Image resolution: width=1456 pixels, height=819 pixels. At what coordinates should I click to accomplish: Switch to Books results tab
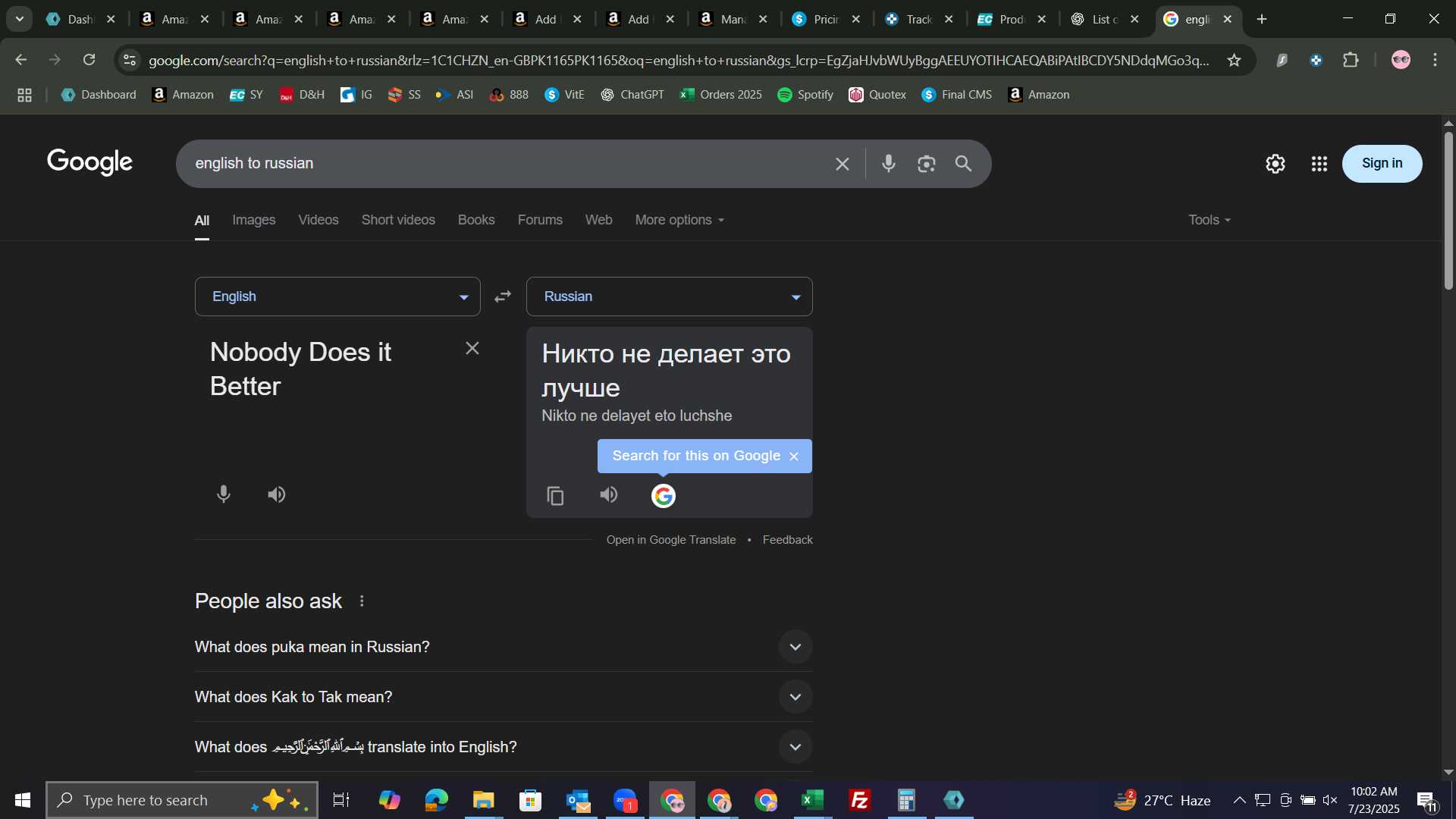pyautogui.click(x=476, y=220)
